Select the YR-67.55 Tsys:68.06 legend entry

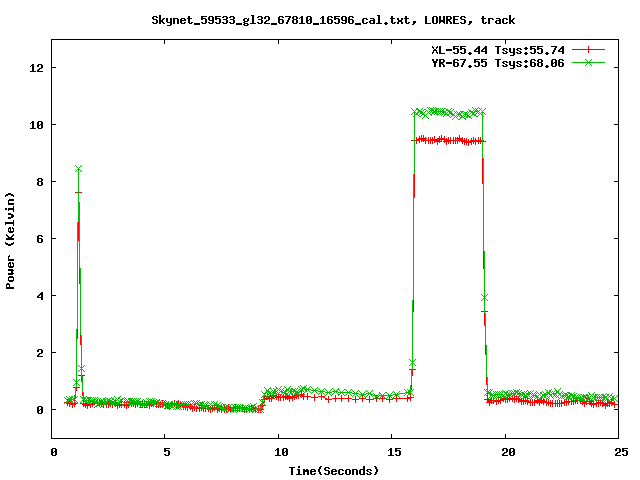[498, 63]
